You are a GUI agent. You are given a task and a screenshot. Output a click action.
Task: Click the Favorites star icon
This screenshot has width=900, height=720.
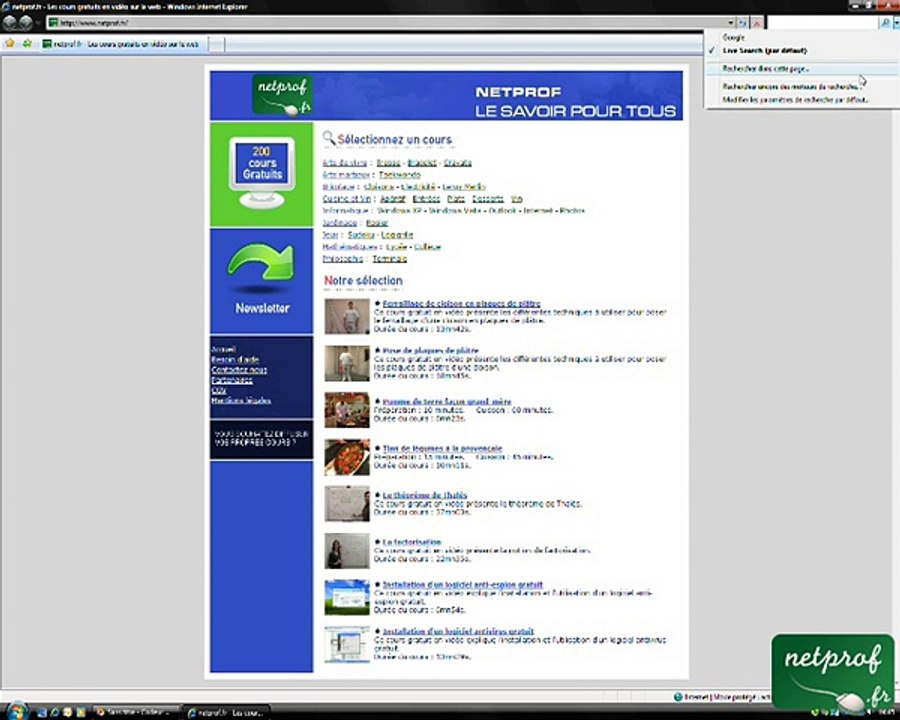click(10, 44)
